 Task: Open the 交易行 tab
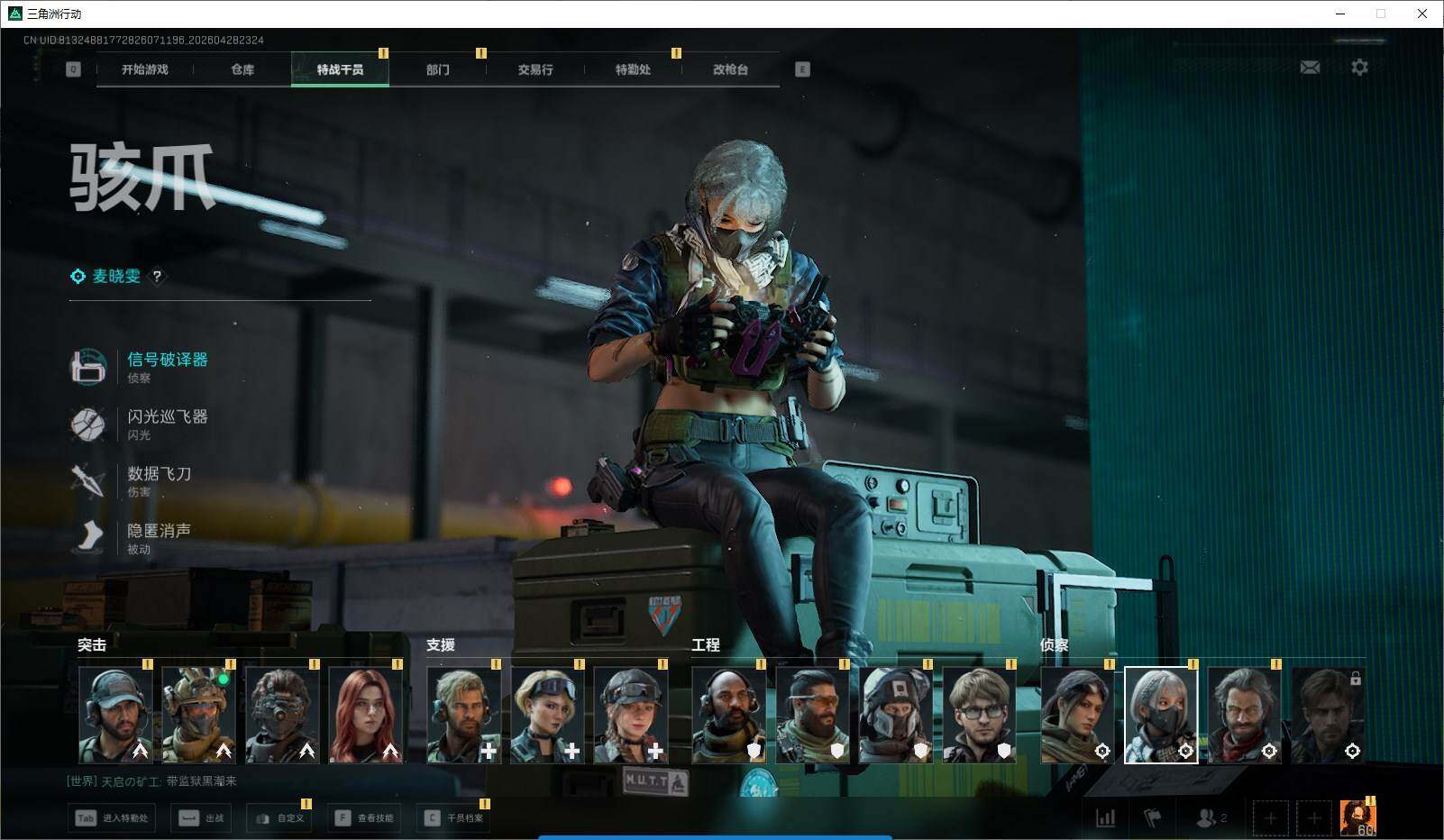535,69
